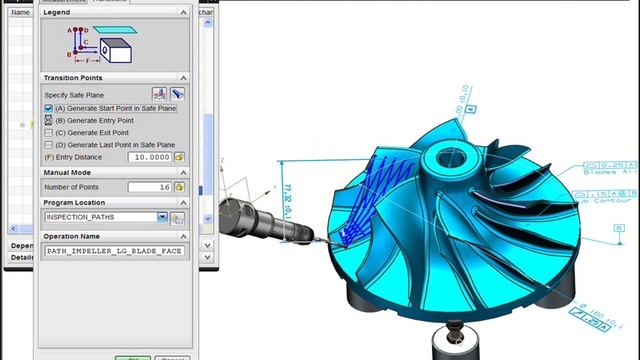
Task: Collapse the Program Location section
Action: (183, 203)
